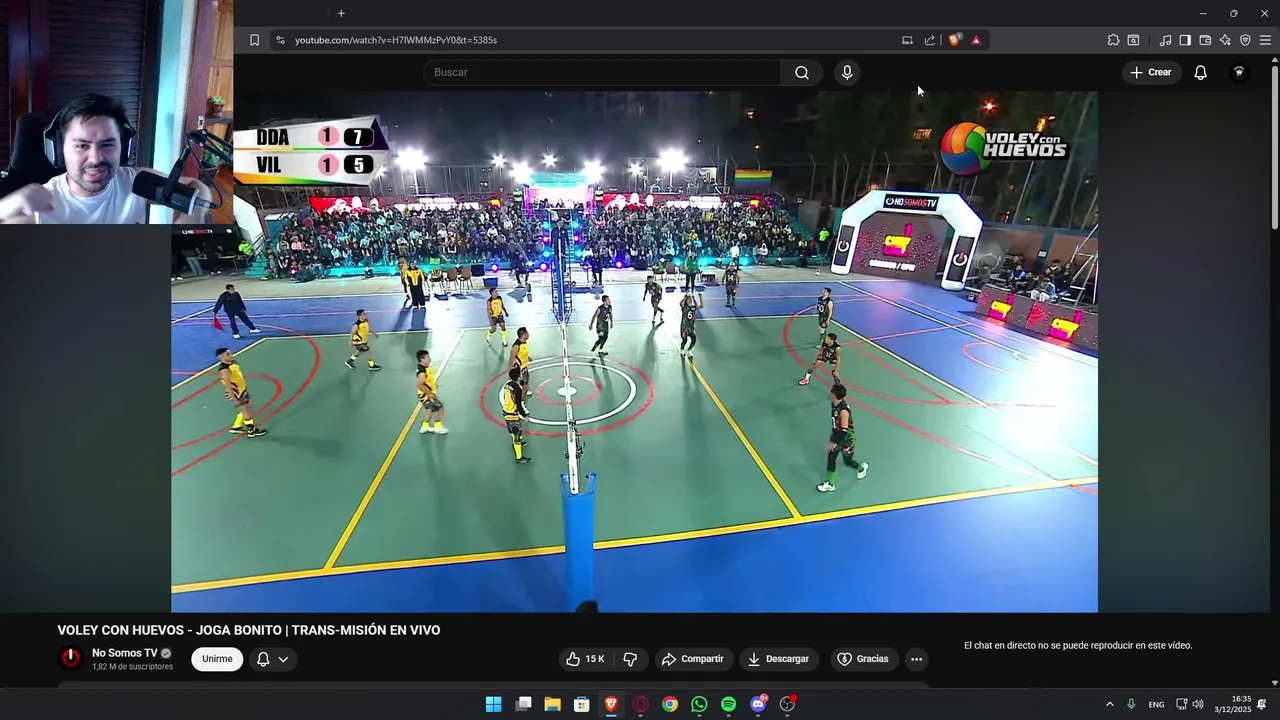Click the Crear button
Image resolution: width=1280 pixels, height=720 pixels.
point(1151,72)
